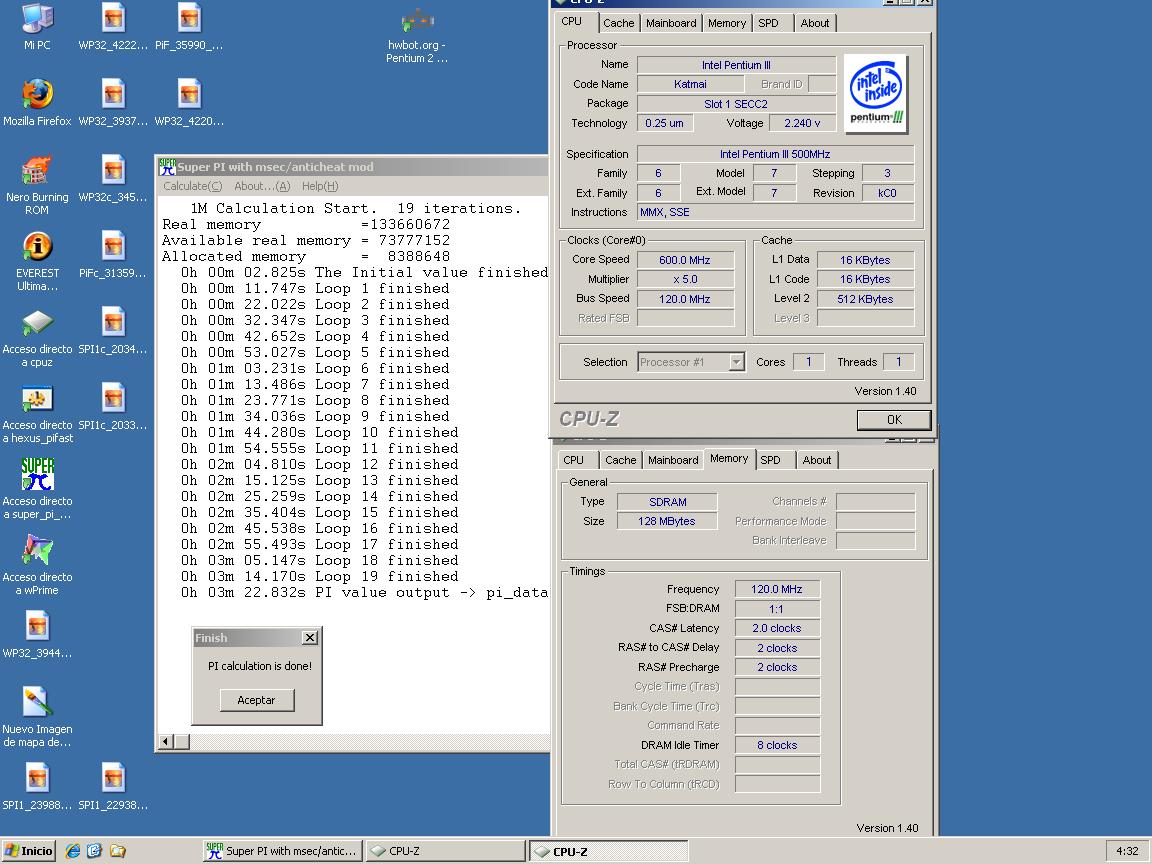Open the Calculate menu in Super PI
This screenshot has height=864, width=1152.
coord(192,187)
